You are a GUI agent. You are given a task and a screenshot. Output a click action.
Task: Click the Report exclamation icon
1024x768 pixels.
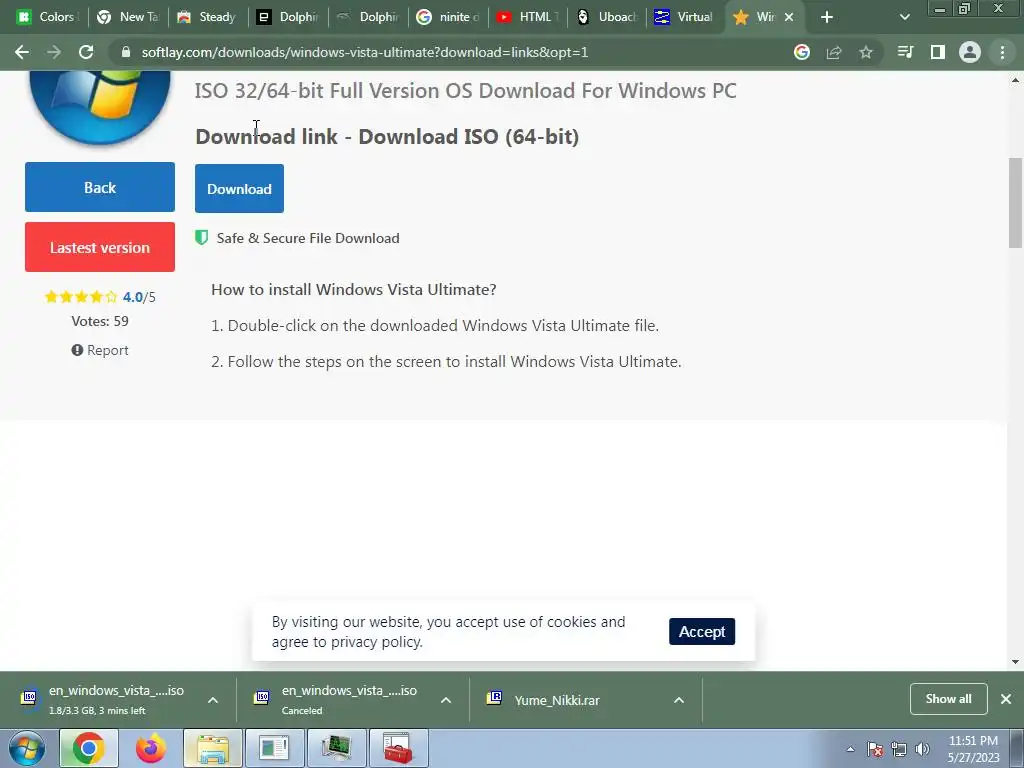(x=77, y=350)
